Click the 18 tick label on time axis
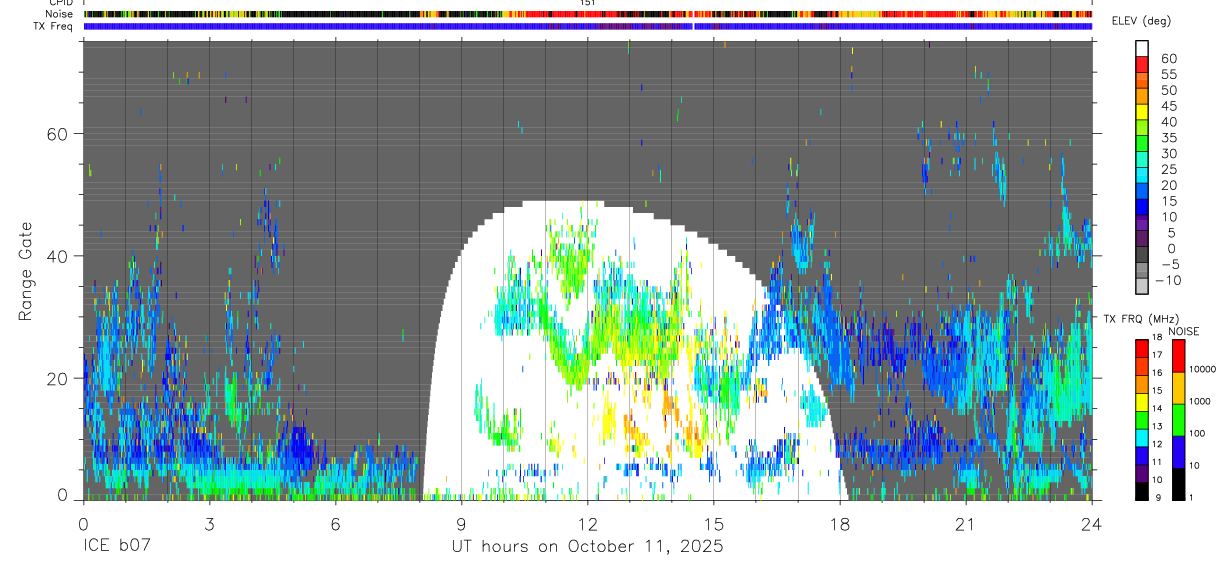1228x567 pixels. (839, 524)
